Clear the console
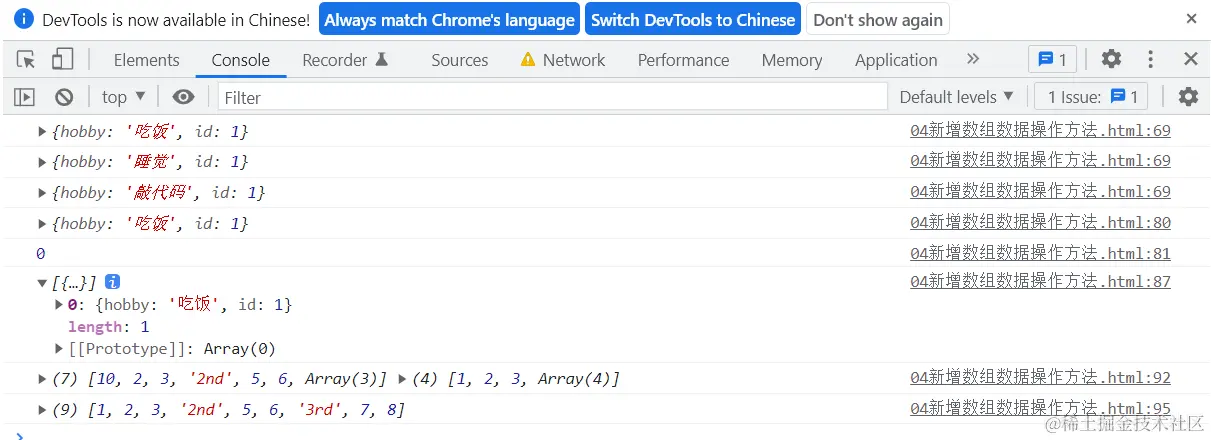This screenshot has height=440, width=1211. point(64,97)
